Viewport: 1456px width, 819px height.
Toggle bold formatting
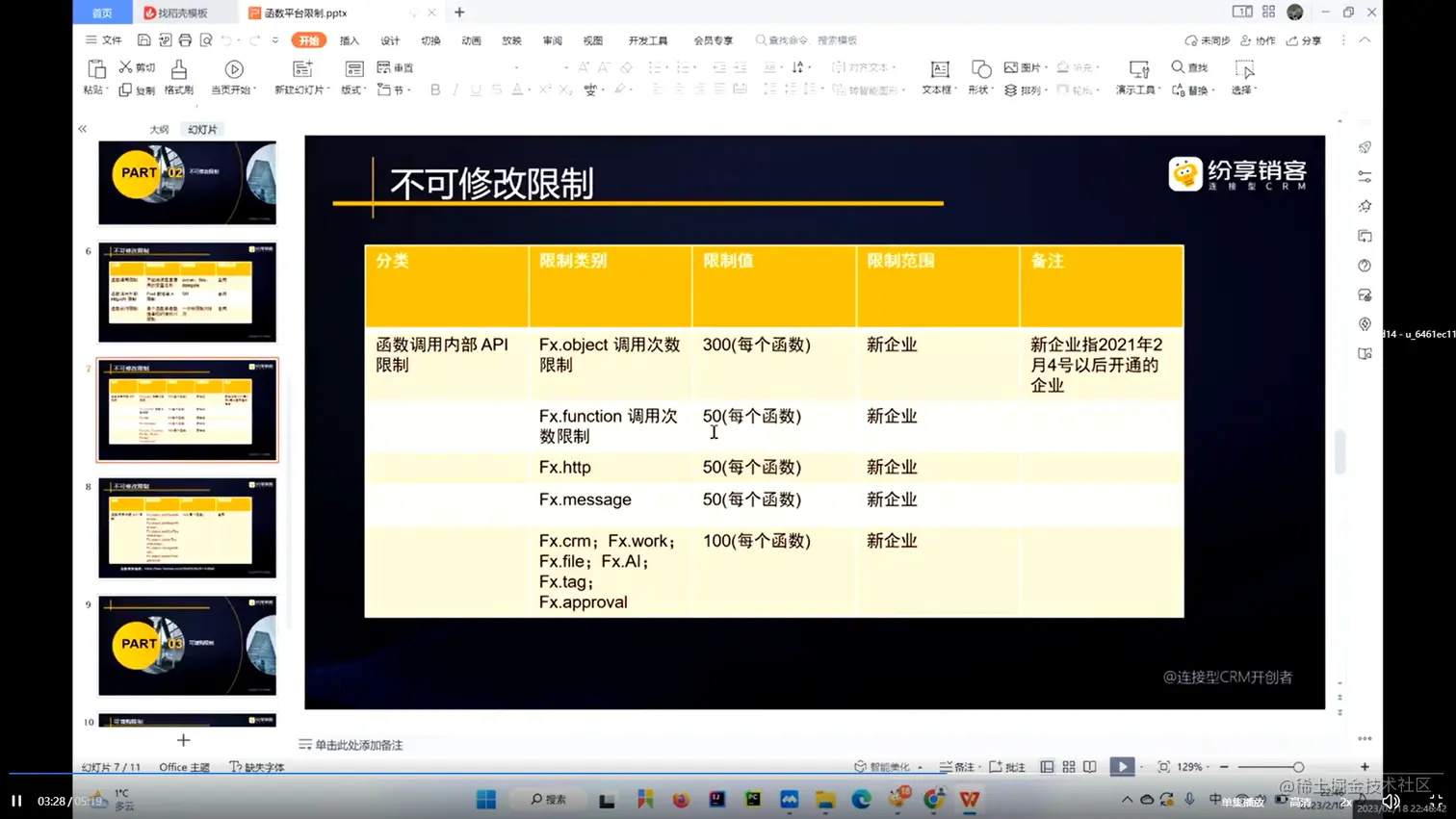coord(435,90)
